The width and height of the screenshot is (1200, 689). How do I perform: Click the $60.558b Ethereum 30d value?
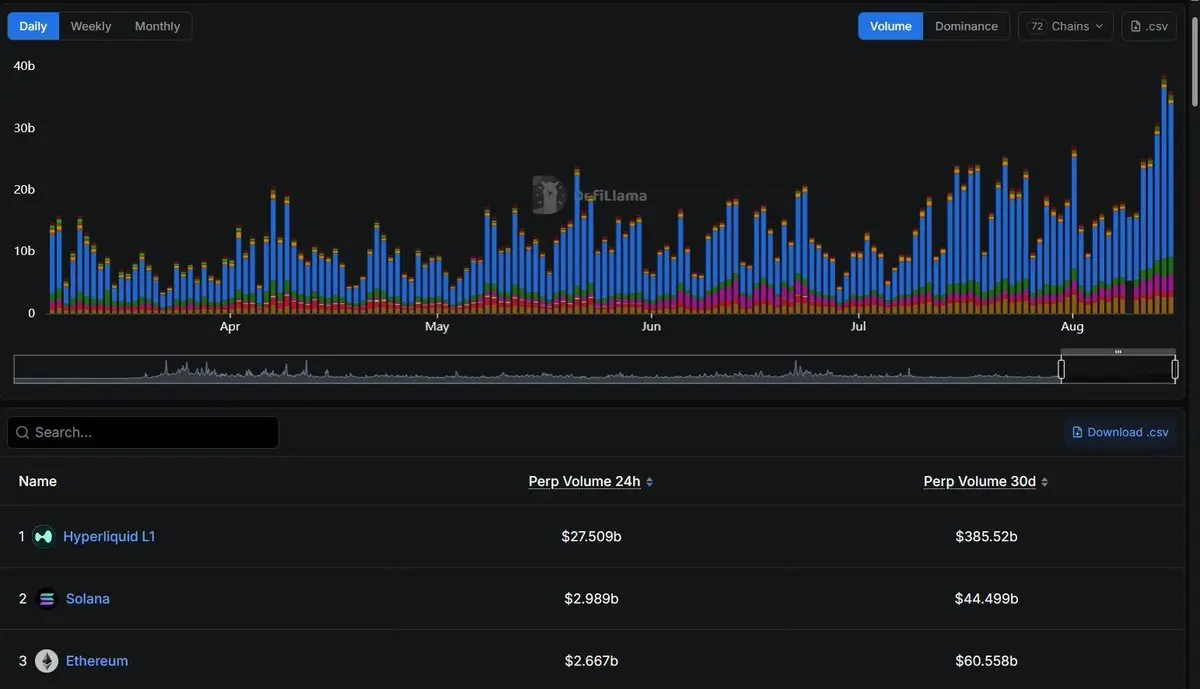[x=986, y=660]
